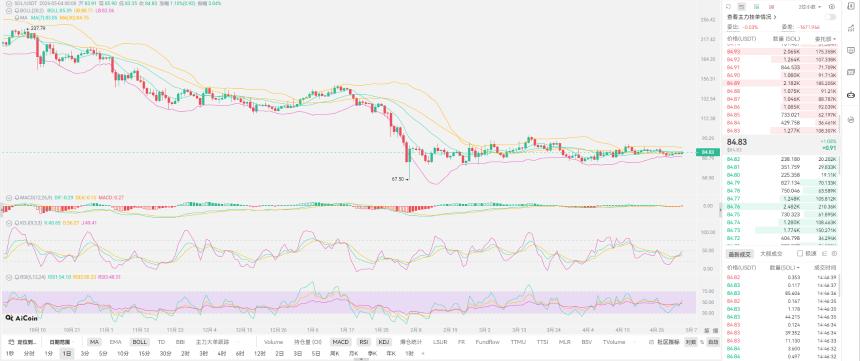Viewport: 860px width, 361px height.
Task: Click the 84.76 buy order row
Action: click(x=780, y=206)
